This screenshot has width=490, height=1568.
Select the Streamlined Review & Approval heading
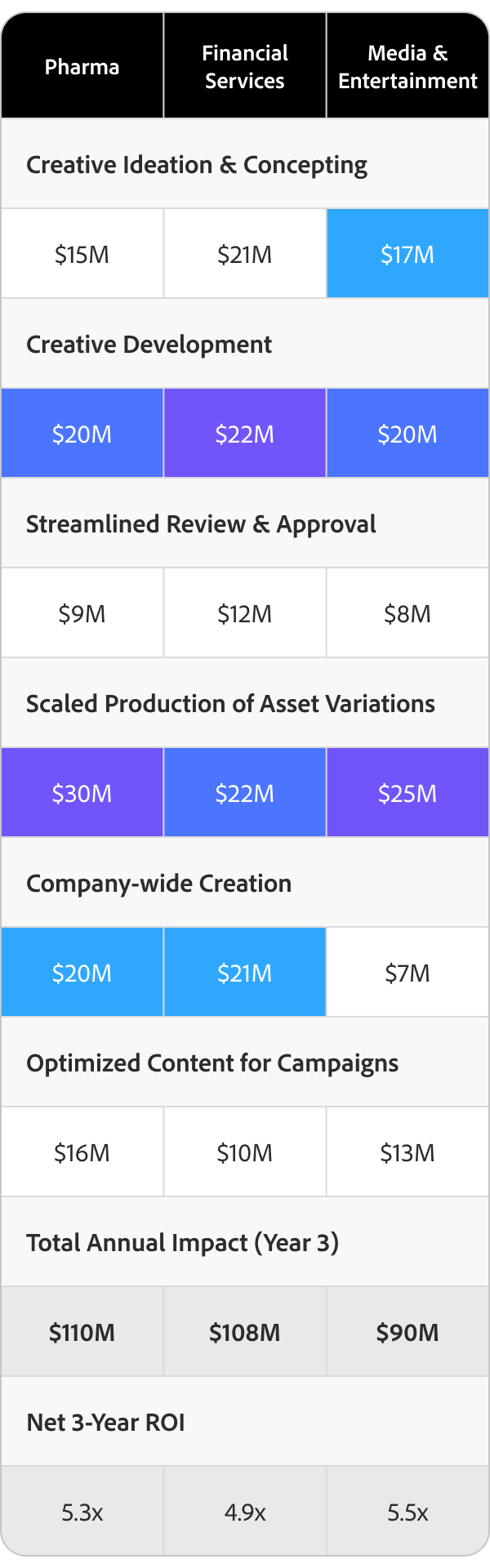click(x=201, y=524)
